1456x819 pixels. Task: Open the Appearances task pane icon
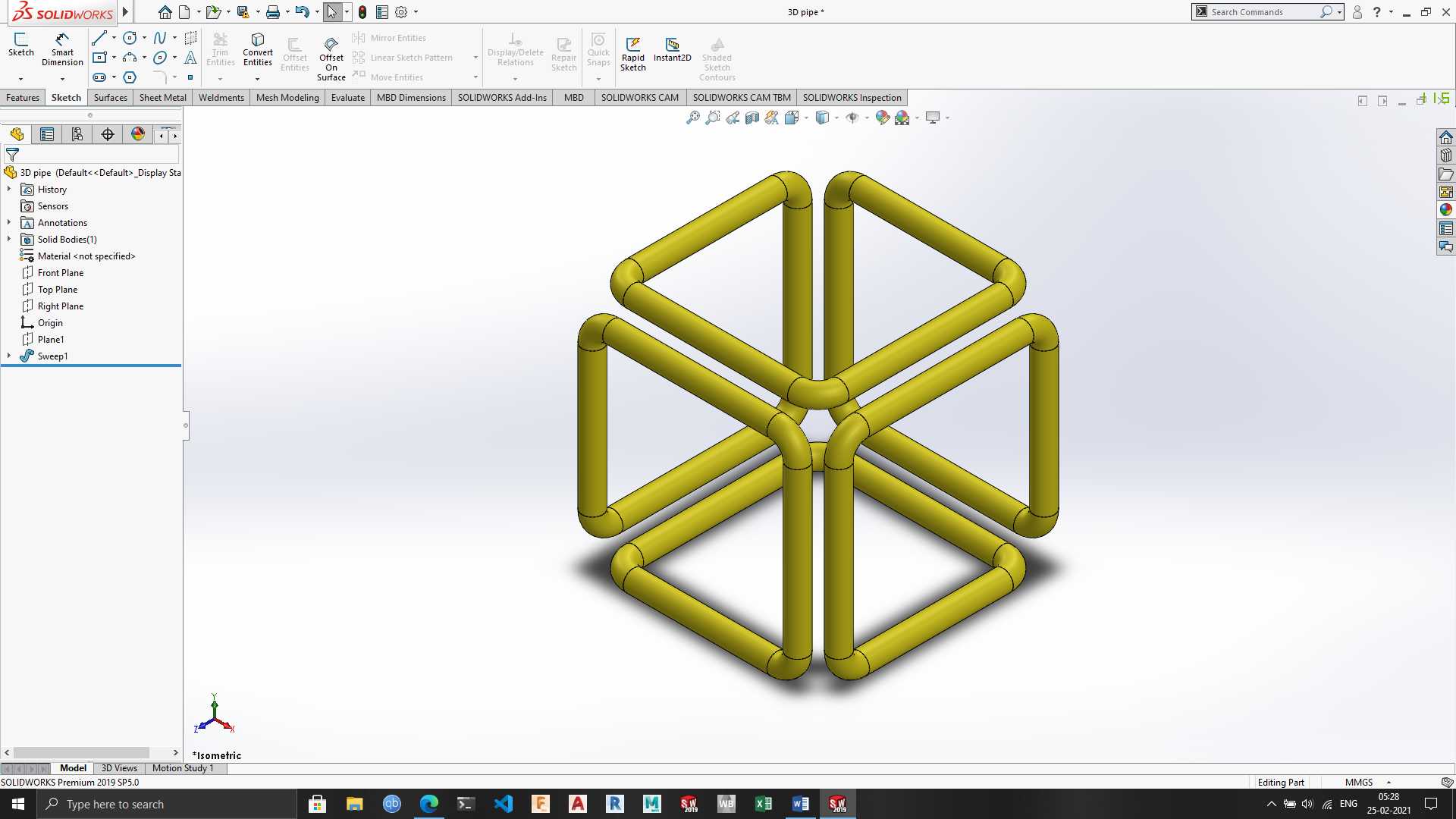pyautogui.click(x=1446, y=210)
